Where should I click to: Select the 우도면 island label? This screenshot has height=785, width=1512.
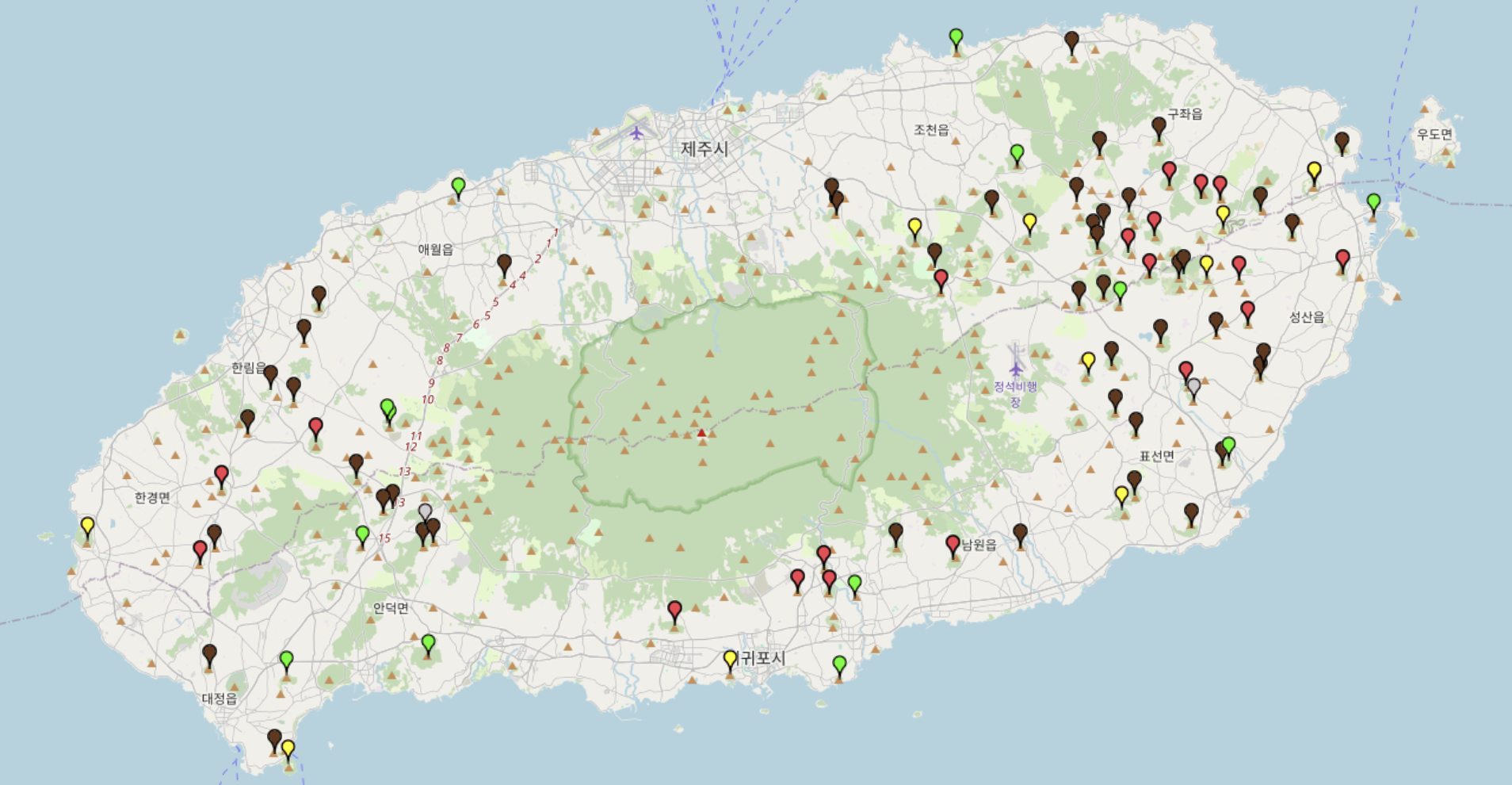click(x=1434, y=135)
